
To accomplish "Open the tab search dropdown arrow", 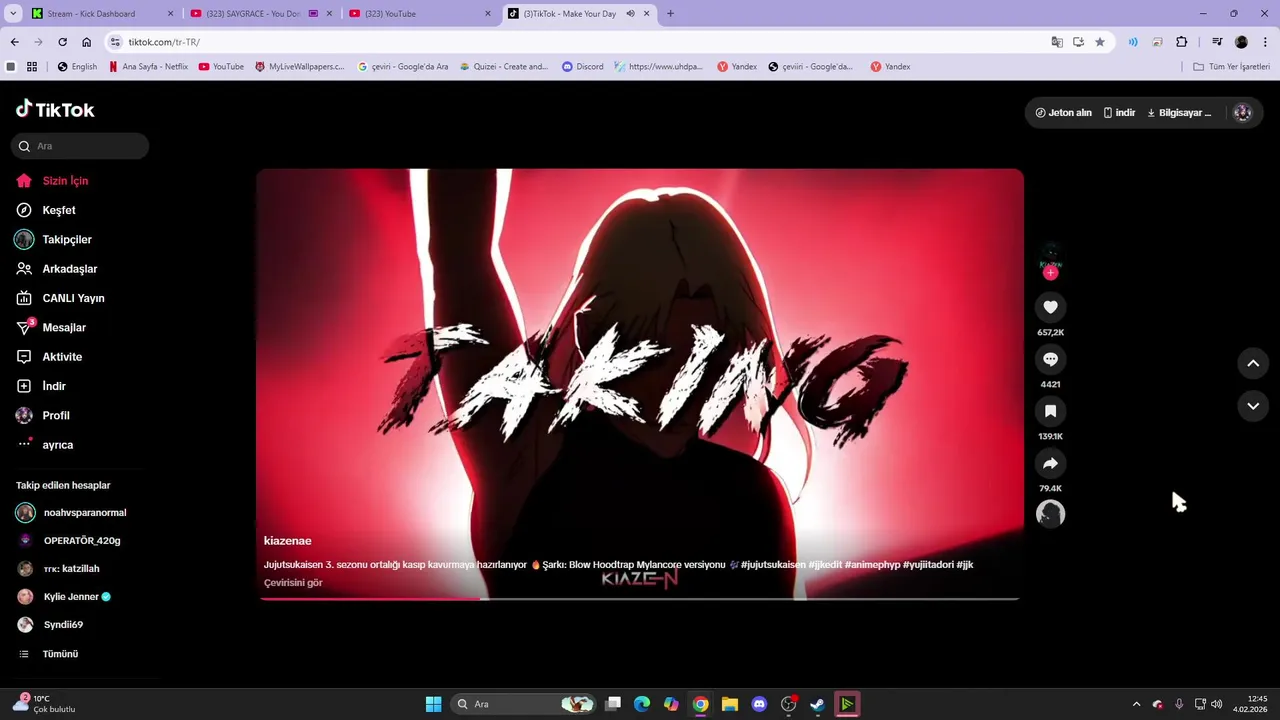I will pos(13,14).
